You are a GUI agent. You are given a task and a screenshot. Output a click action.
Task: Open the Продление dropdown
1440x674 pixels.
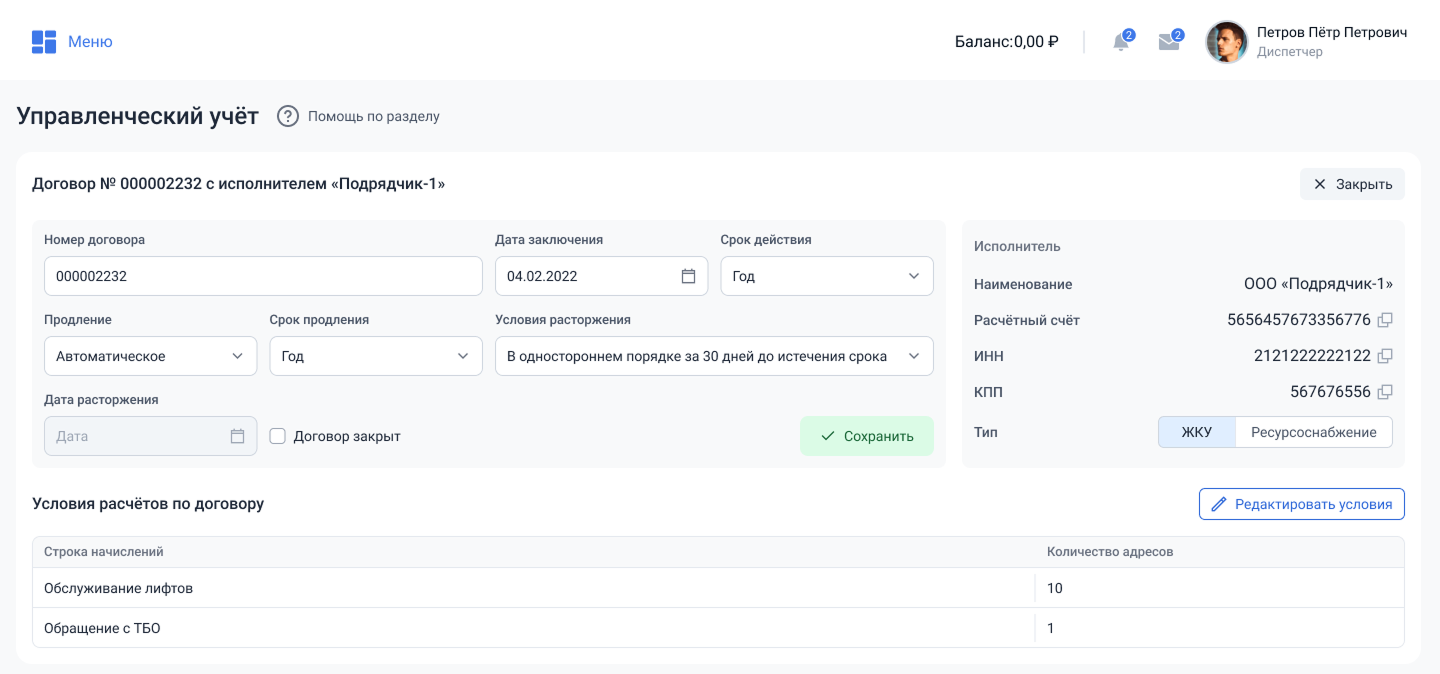(150, 356)
